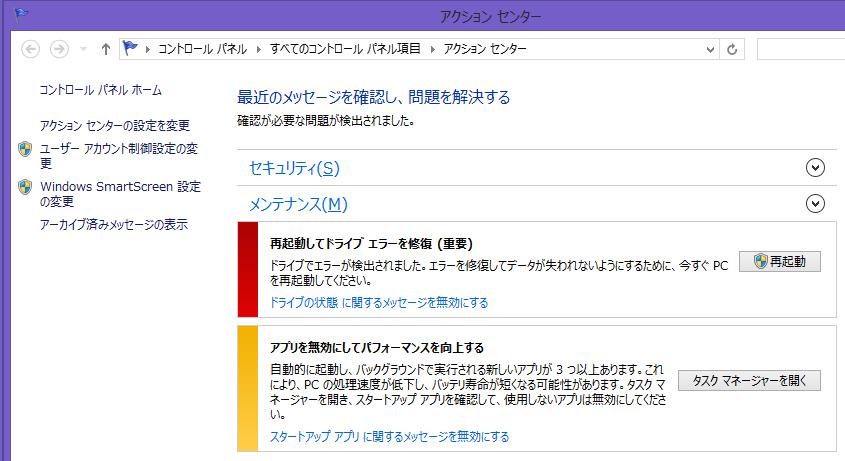Click the セキュリティ(S) heading

[x=294, y=168]
